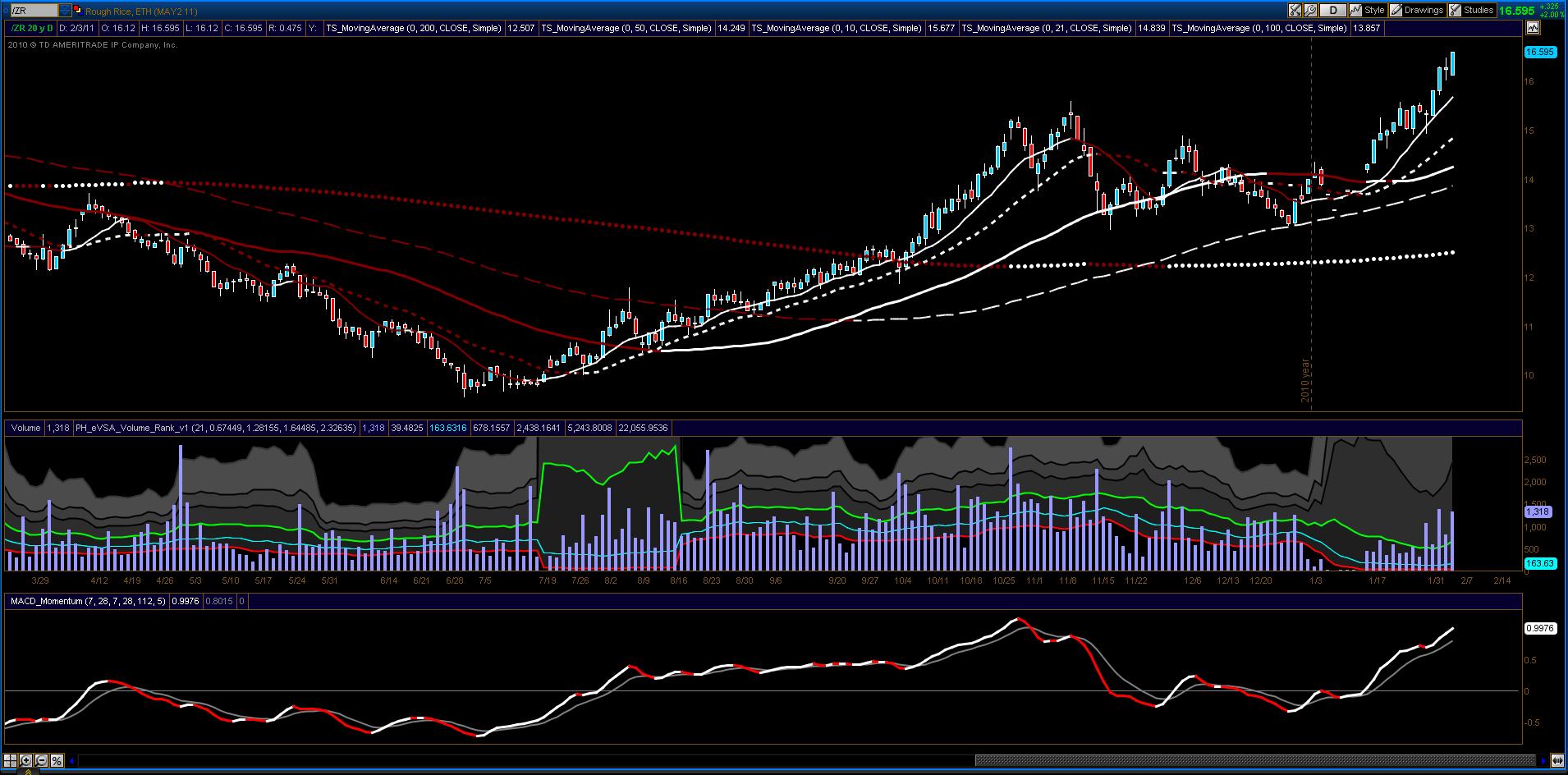
Task: Open the Drawings menu
Action: point(1417,11)
